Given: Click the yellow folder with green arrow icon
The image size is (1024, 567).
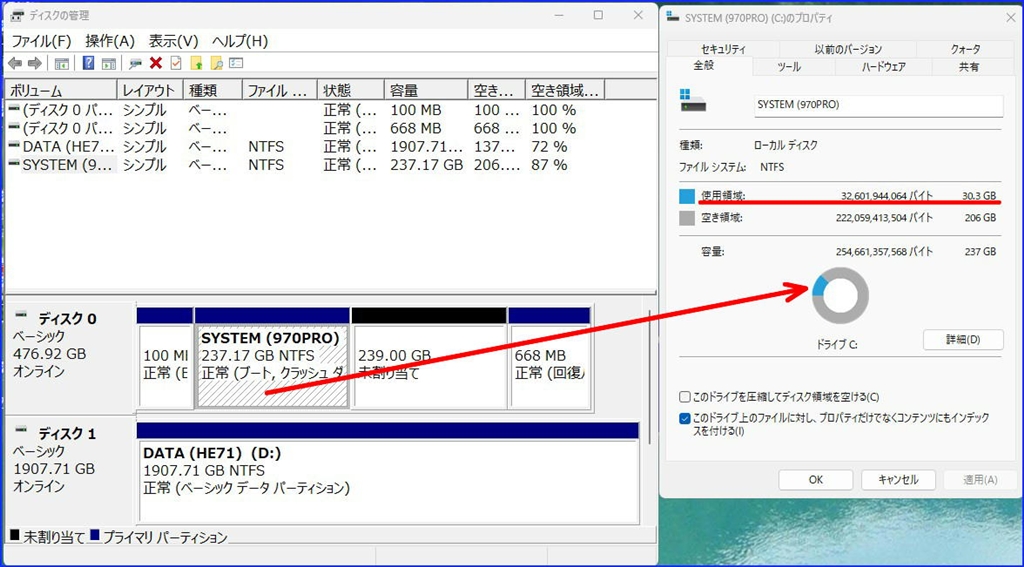Looking at the screenshot, I should 196,63.
